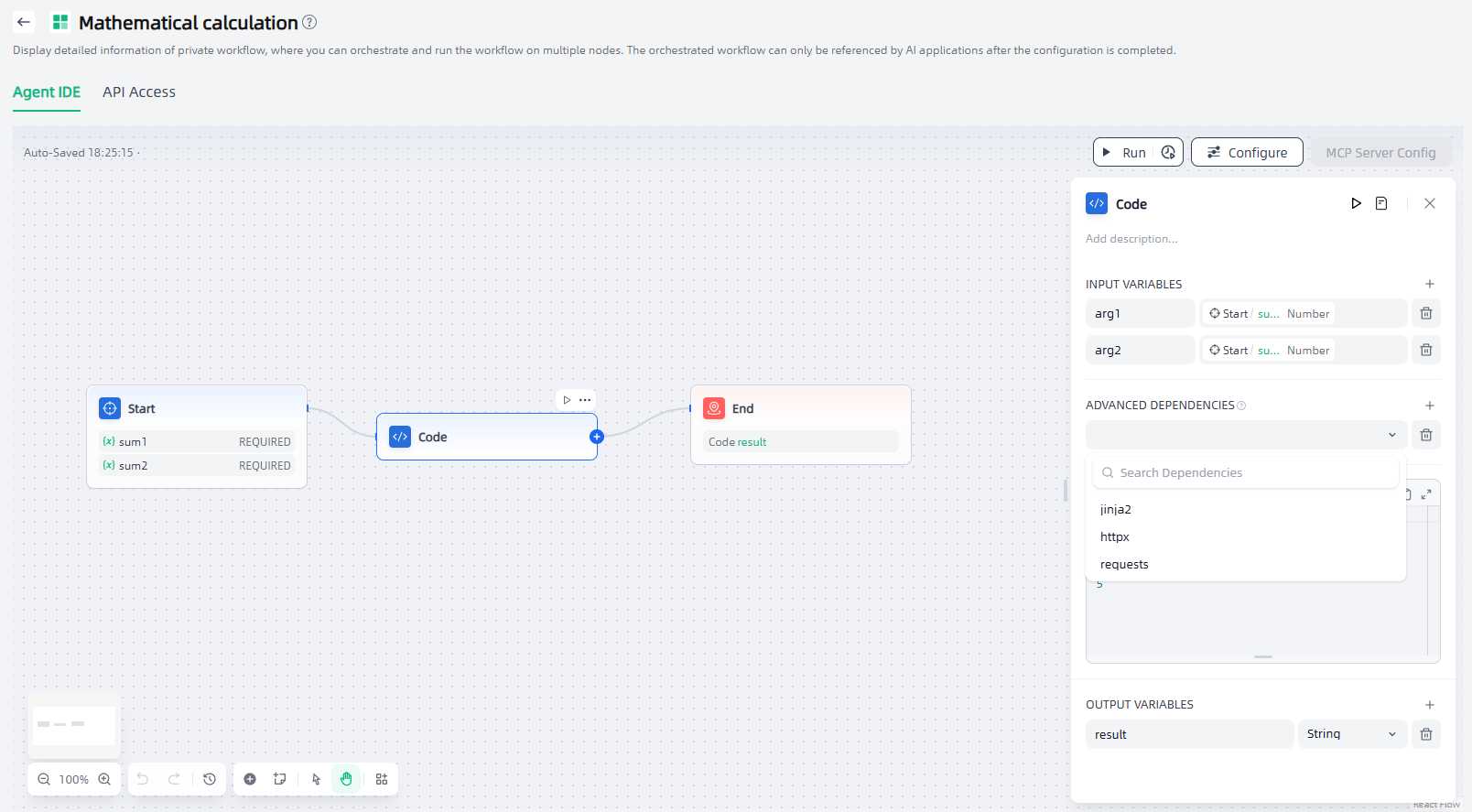Viewport: 1472px width, 812px height.
Task: Add a note to the canvas
Action: click(280, 779)
